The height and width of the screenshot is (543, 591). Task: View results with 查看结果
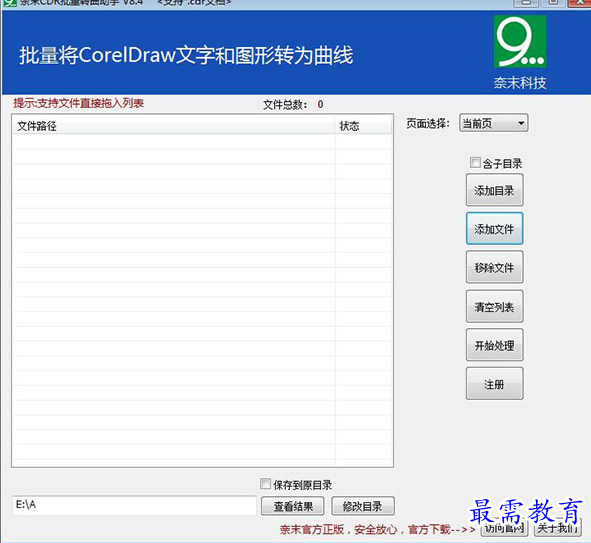(293, 506)
